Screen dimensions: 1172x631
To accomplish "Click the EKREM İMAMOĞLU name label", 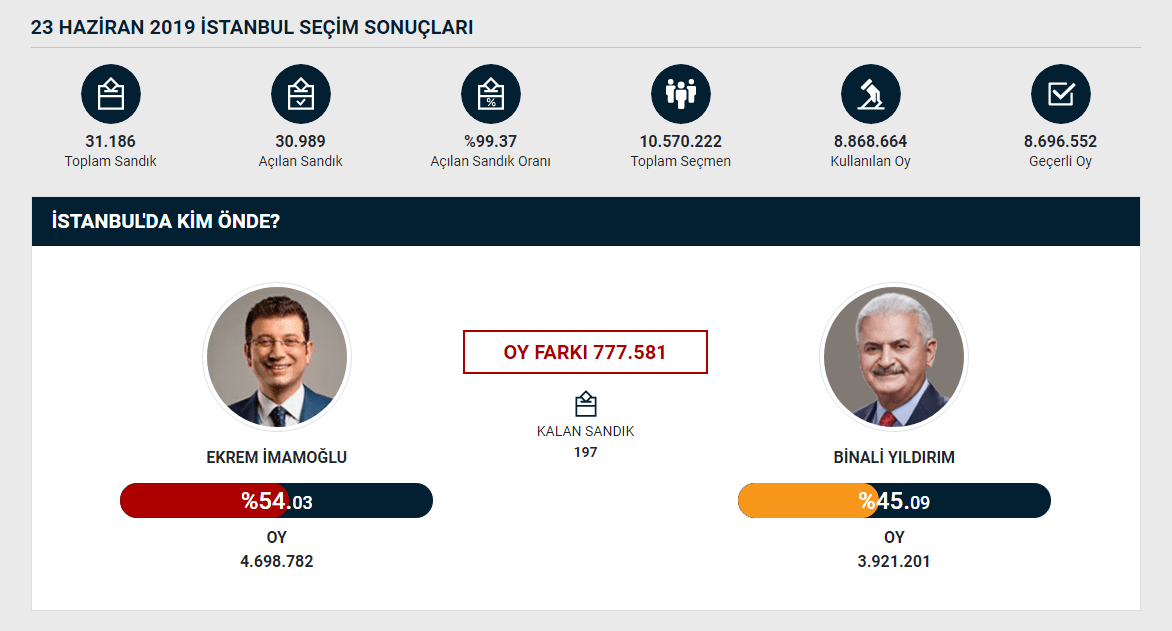I will coord(277,457).
